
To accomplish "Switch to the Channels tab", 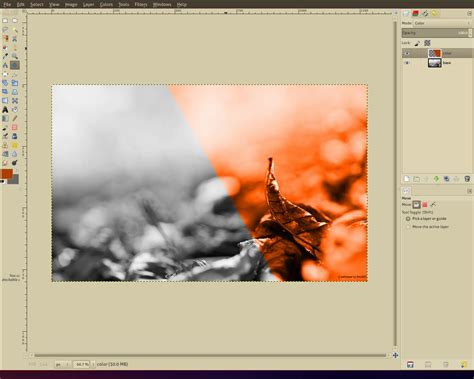I will click(x=415, y=13).
